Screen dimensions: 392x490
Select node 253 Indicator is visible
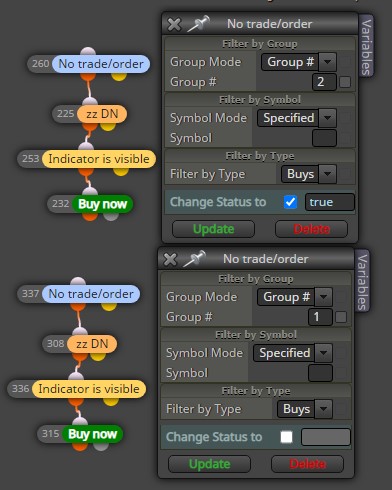pos(99,159)
